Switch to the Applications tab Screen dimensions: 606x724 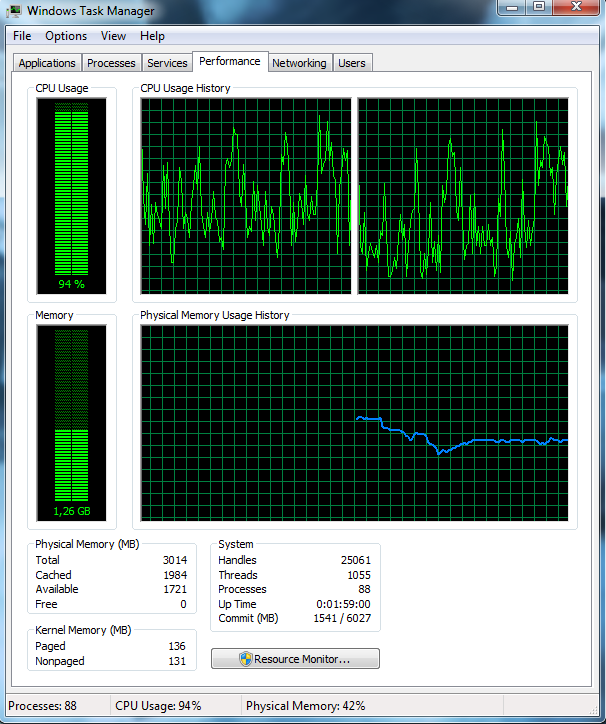click(x=47, y=63)
